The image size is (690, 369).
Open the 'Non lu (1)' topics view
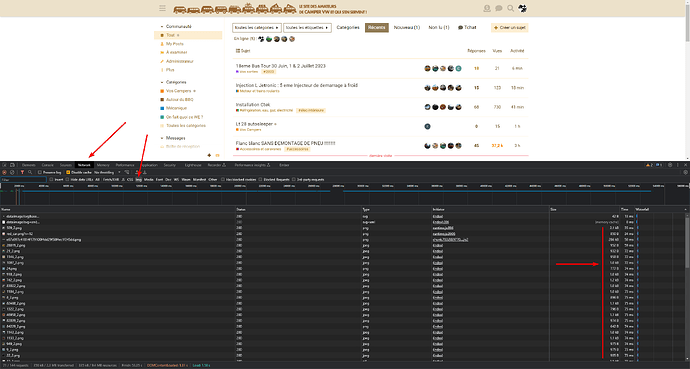(x=439, y=28)
